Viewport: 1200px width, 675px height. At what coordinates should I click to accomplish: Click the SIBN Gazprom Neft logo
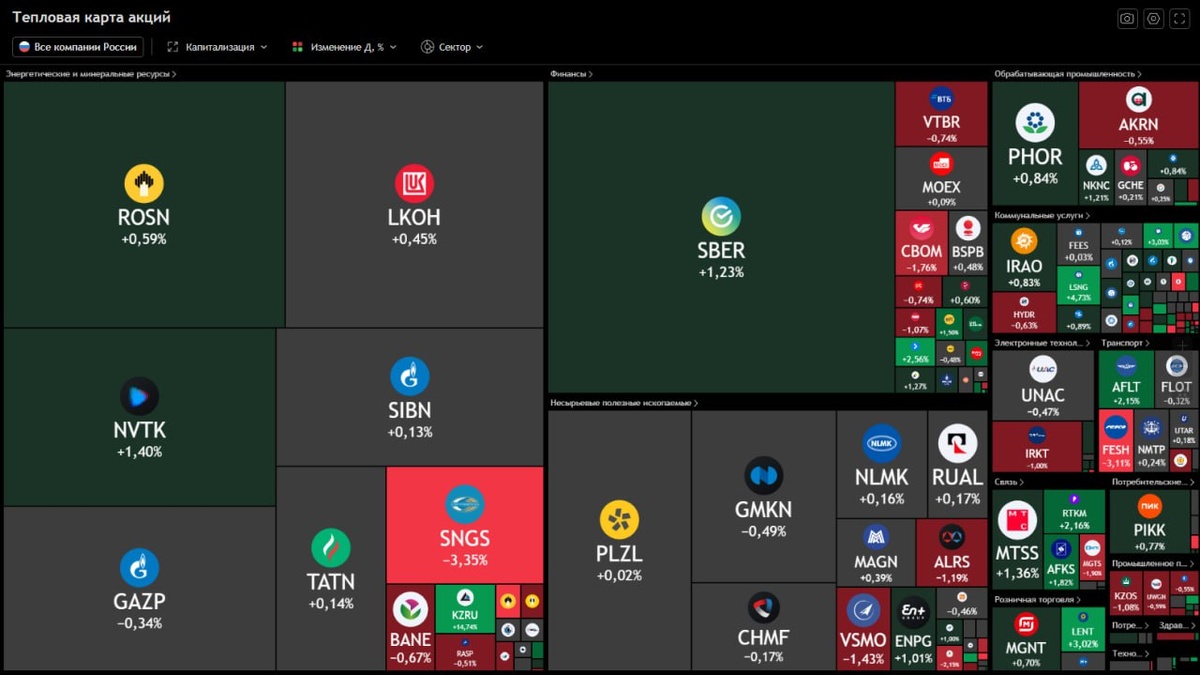click(x=410, y=377)
